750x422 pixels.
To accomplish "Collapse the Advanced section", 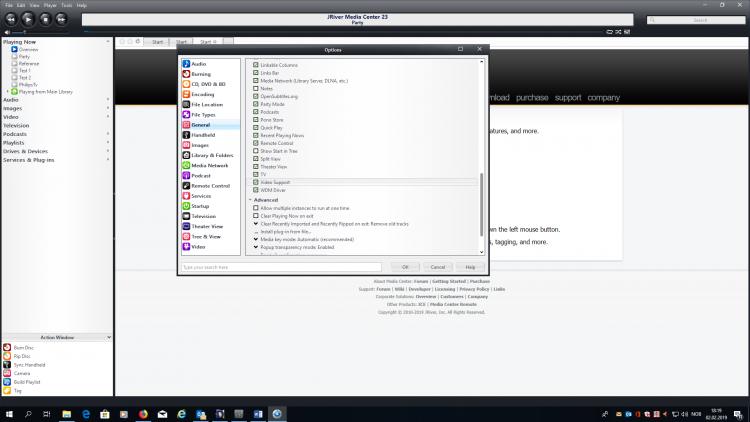I will [x=250, y=200].
